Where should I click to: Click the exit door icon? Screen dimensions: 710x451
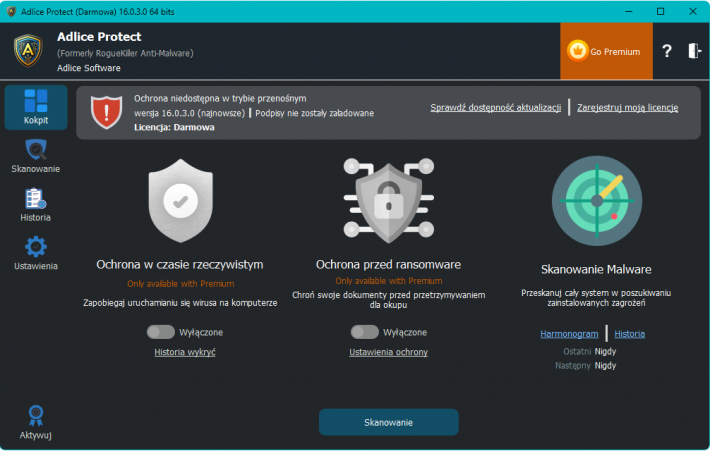tap(694, 51)
